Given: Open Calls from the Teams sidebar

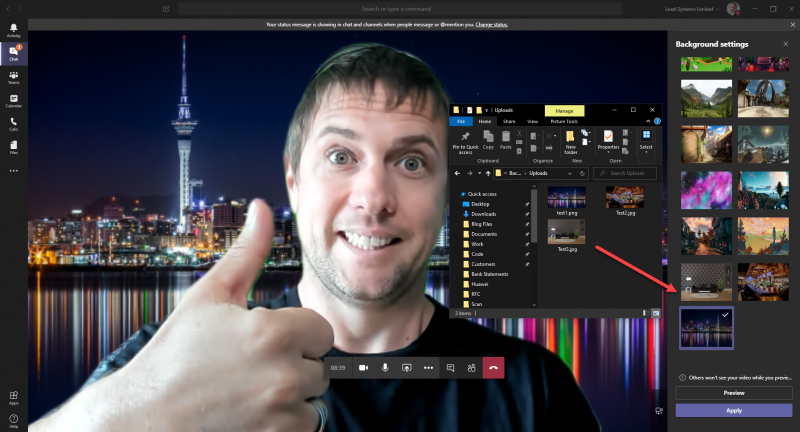Looking at the screenshot, I should (14, 124).
